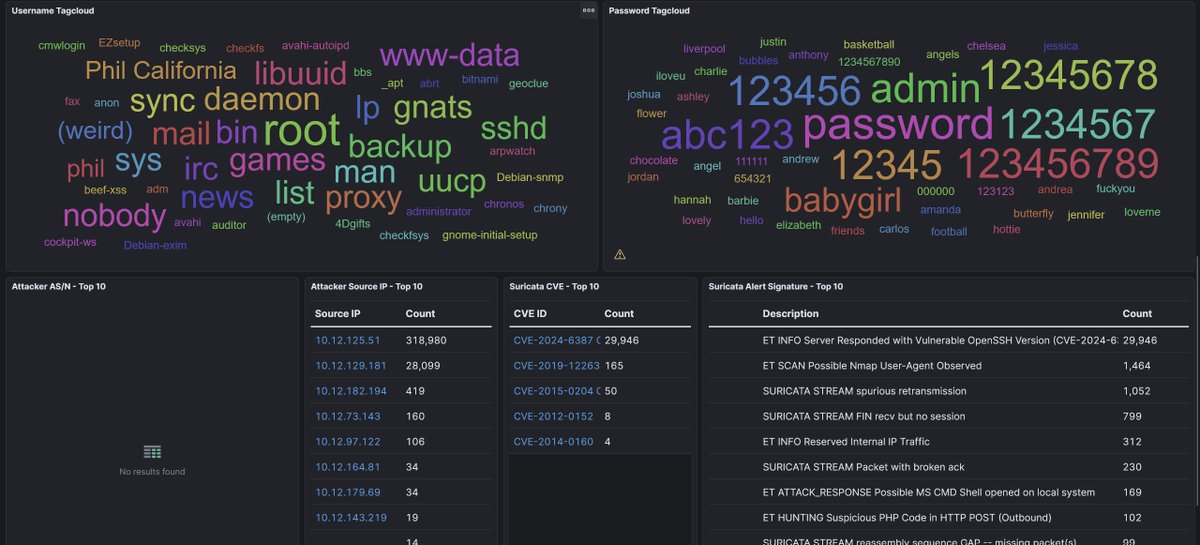Click the "Debian-exim" username tag
The image size is (1200, 545).
(x=155, y=245)
